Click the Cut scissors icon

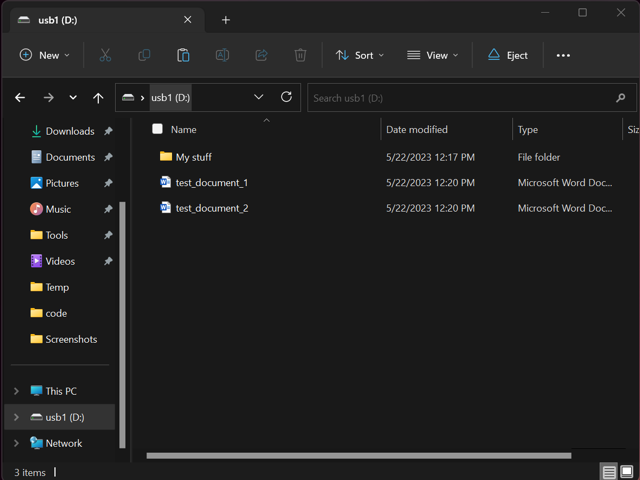[x=105, y=55]
